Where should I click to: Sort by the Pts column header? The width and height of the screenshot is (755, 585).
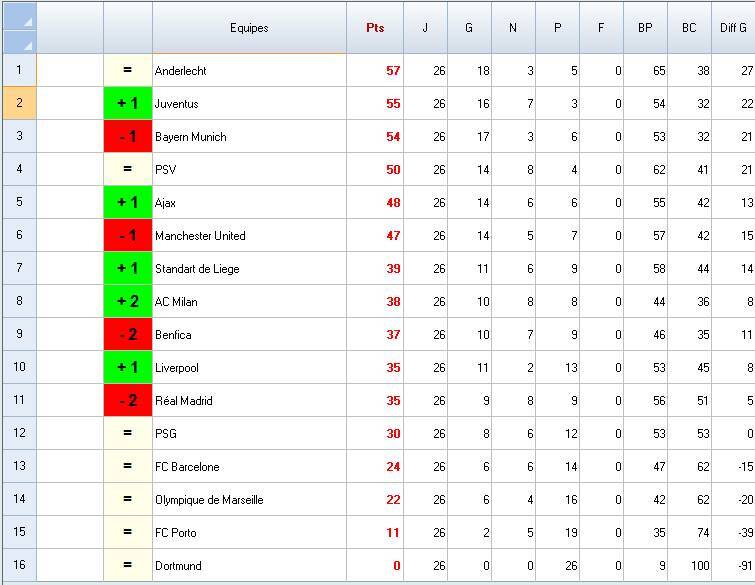(375, 28)
